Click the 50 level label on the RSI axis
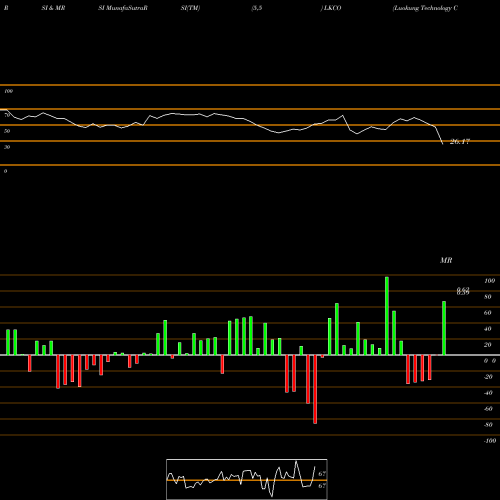This screenshot has height=500, width=500. pyautogui.click(x=7, y=131)
